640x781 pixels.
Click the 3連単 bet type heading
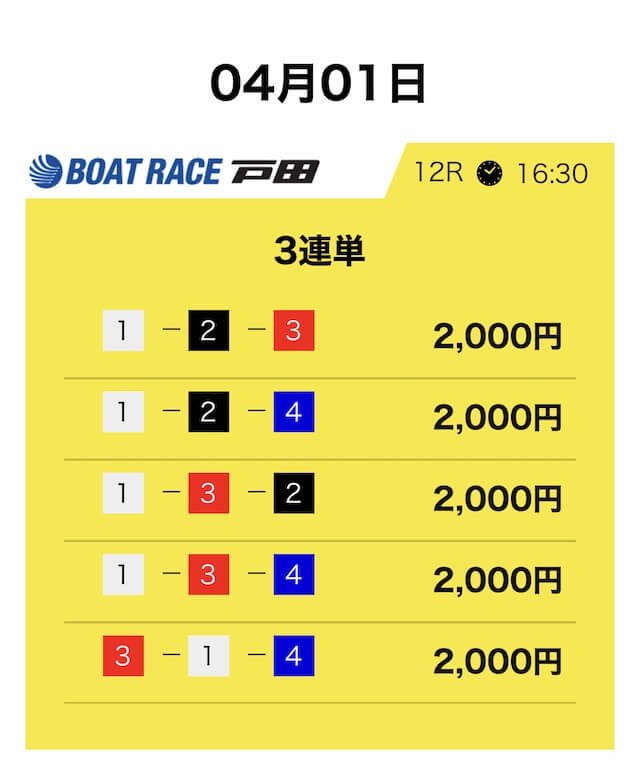click(319, 252)
